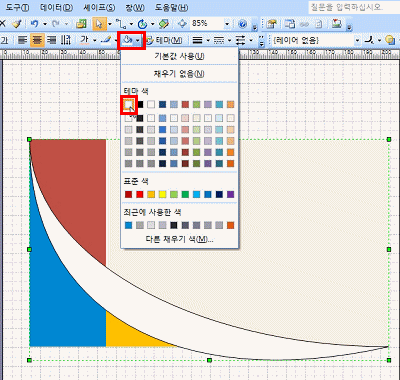Click the green stamp tool icon
This screenshot has width=400, height=380.
(x=164, y=24)
